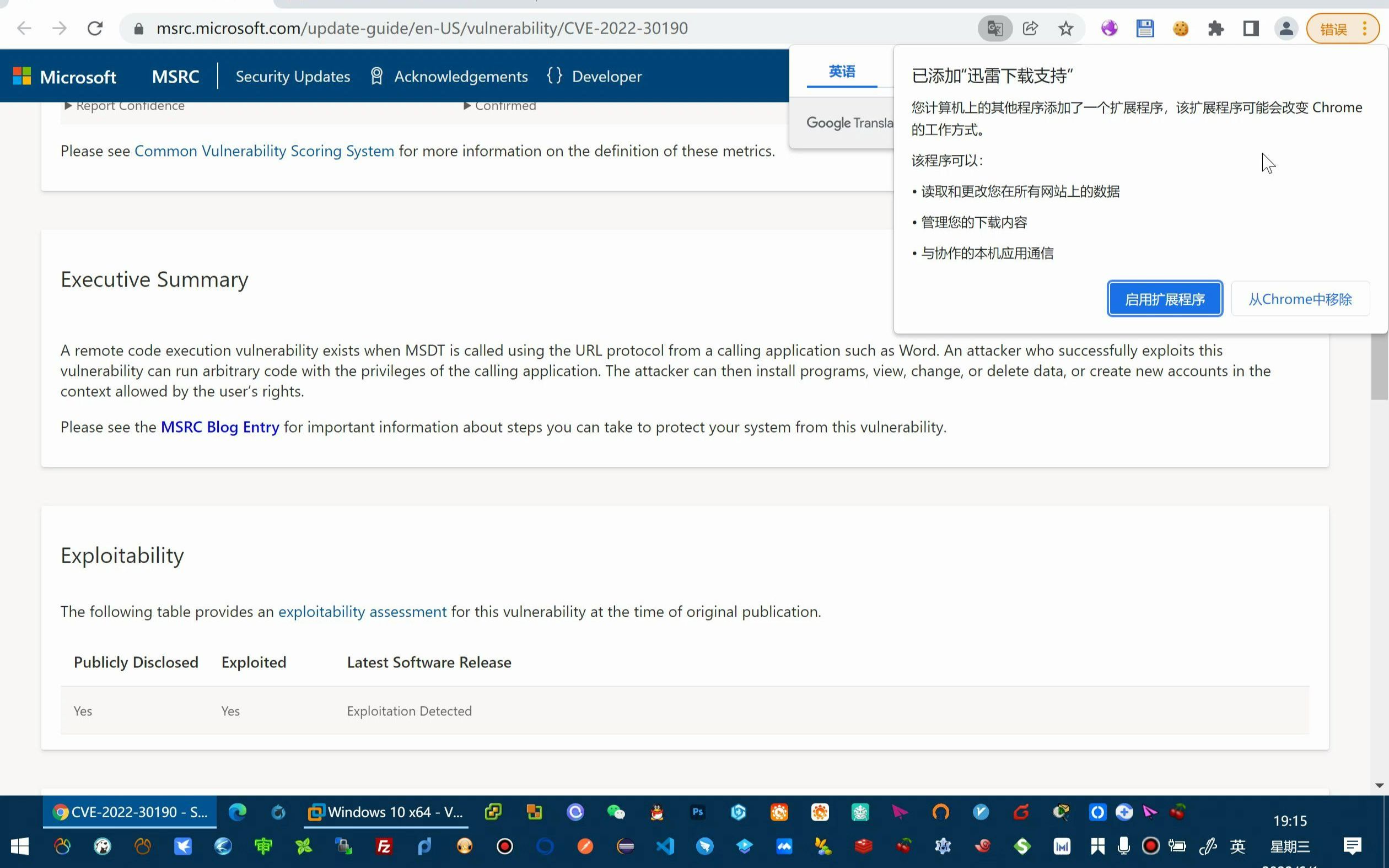This screenshot has width=1389, height=868.
Task: Click the red record button tray icon
Action: click(1150, 846)
